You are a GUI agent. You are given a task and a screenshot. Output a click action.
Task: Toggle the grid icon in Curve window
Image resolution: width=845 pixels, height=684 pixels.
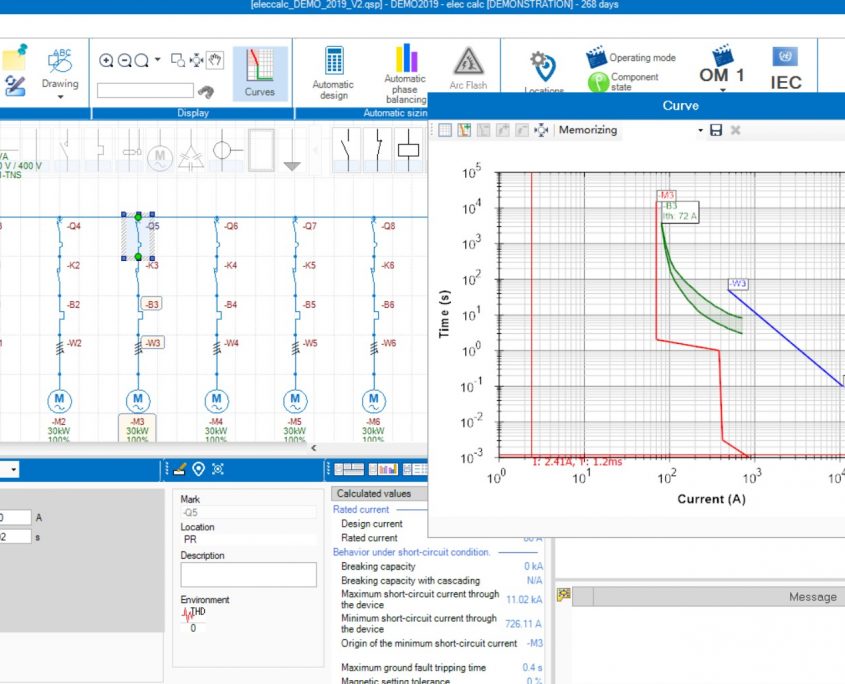(x=445, y=130)
